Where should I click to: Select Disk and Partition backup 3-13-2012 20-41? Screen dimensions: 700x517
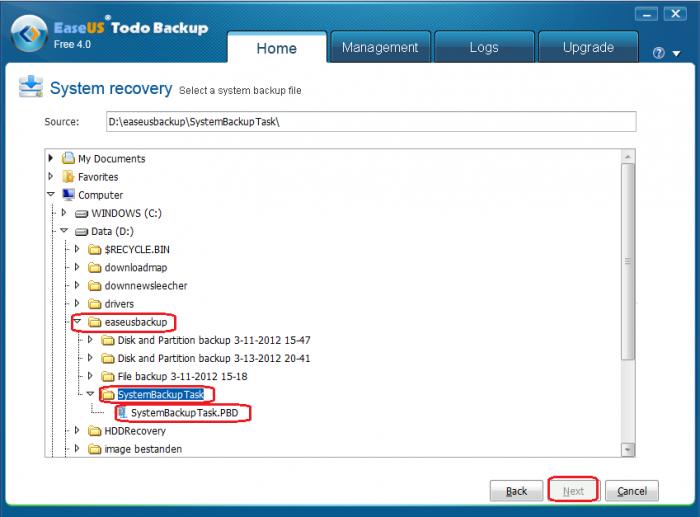coord(214,359)
